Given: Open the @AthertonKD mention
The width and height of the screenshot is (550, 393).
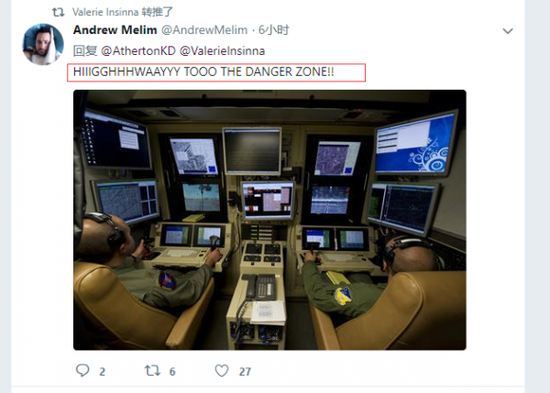Looking at the screenshot, I should 138,51.
